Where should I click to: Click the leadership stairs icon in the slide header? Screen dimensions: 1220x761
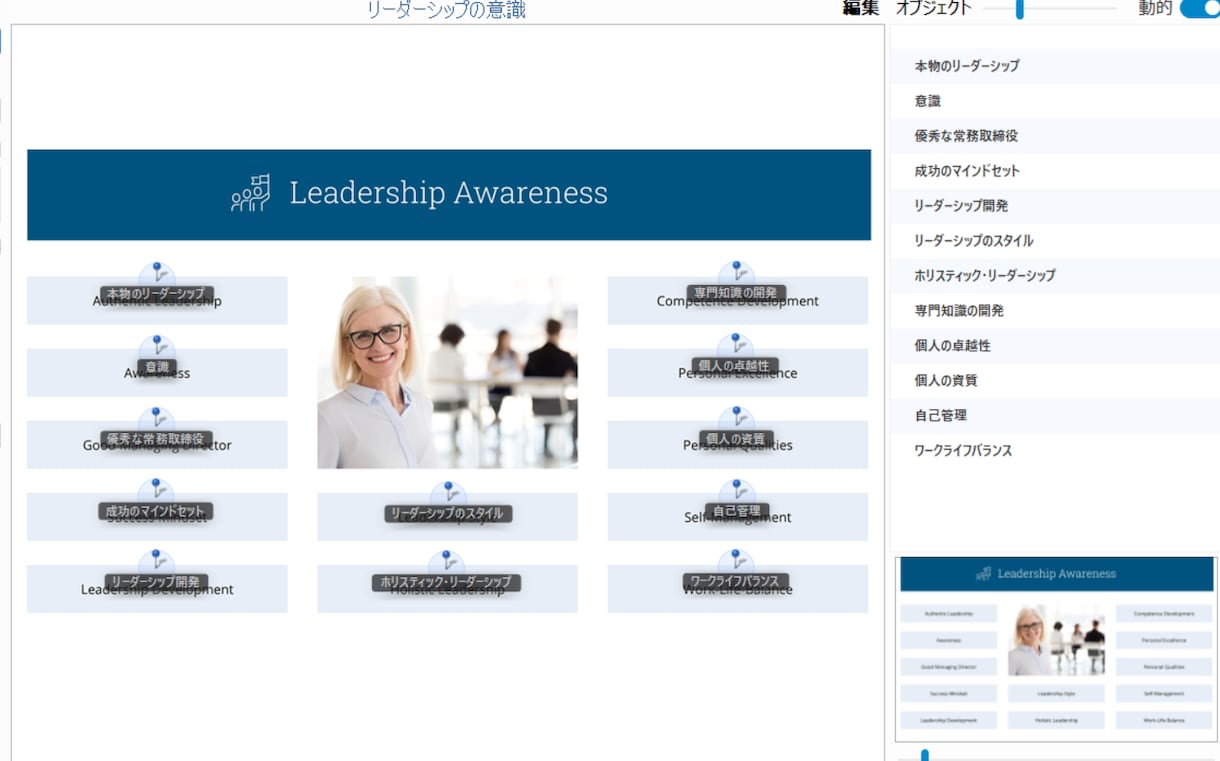251,193
